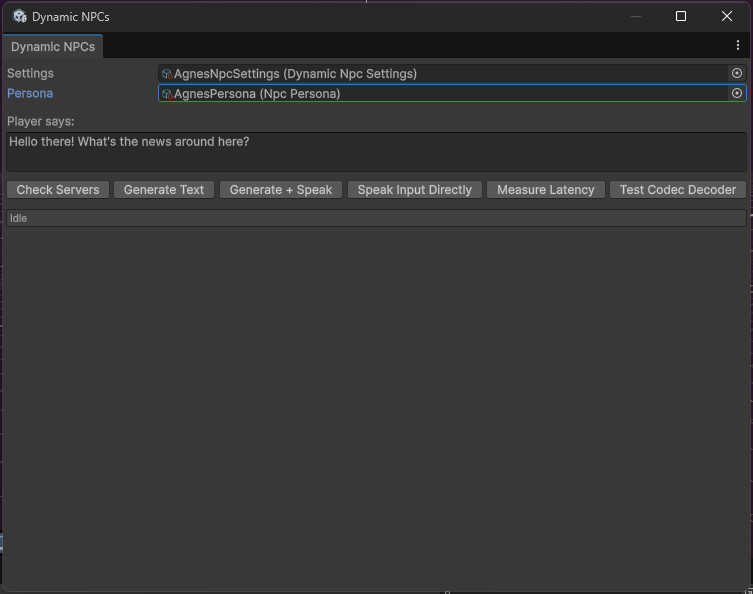Screen dimensions: 753x594
Task: Click the Measure Latency button
Action: (546, 190)
